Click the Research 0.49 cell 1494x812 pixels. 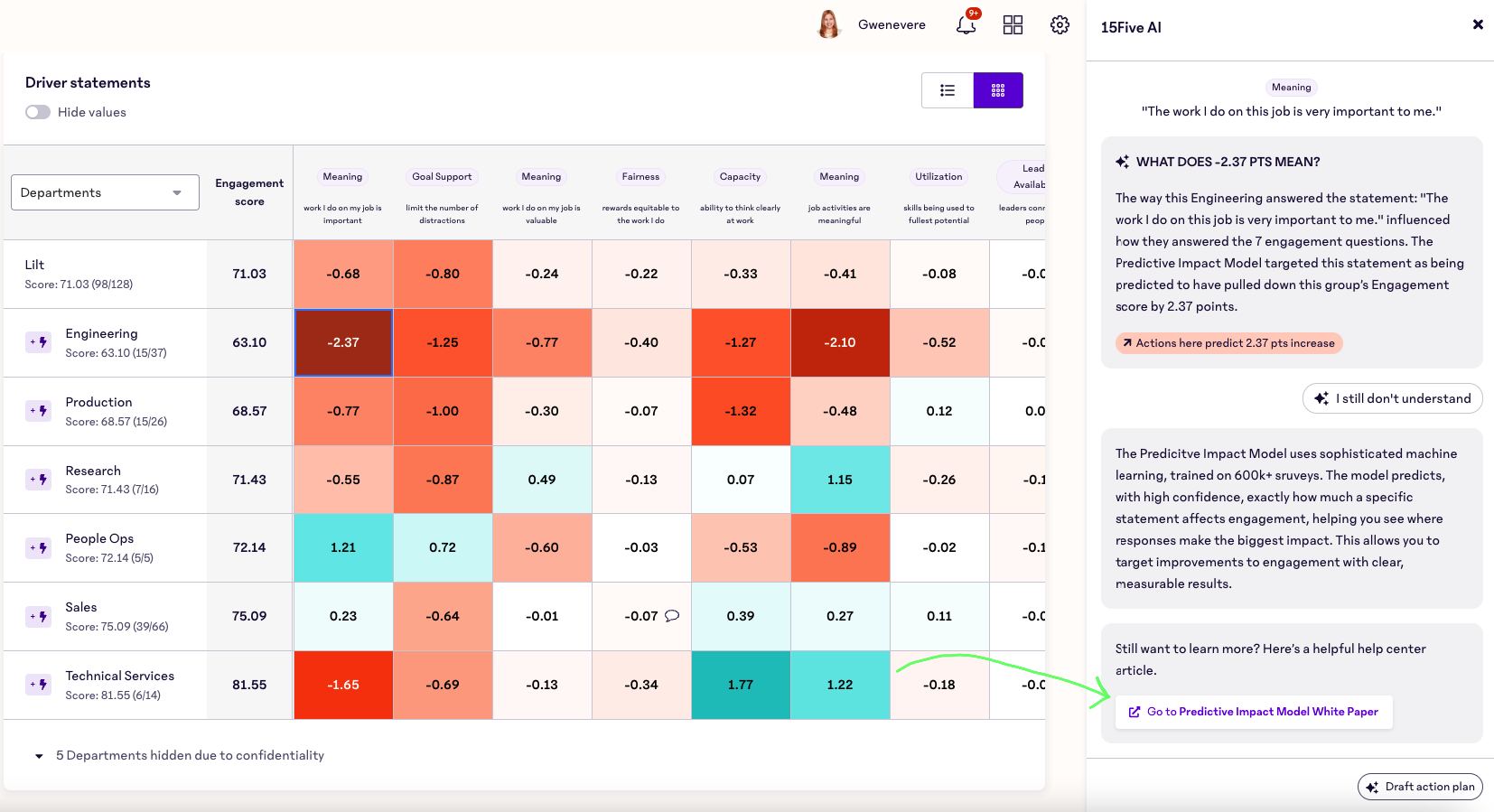(x=542, y=480)
